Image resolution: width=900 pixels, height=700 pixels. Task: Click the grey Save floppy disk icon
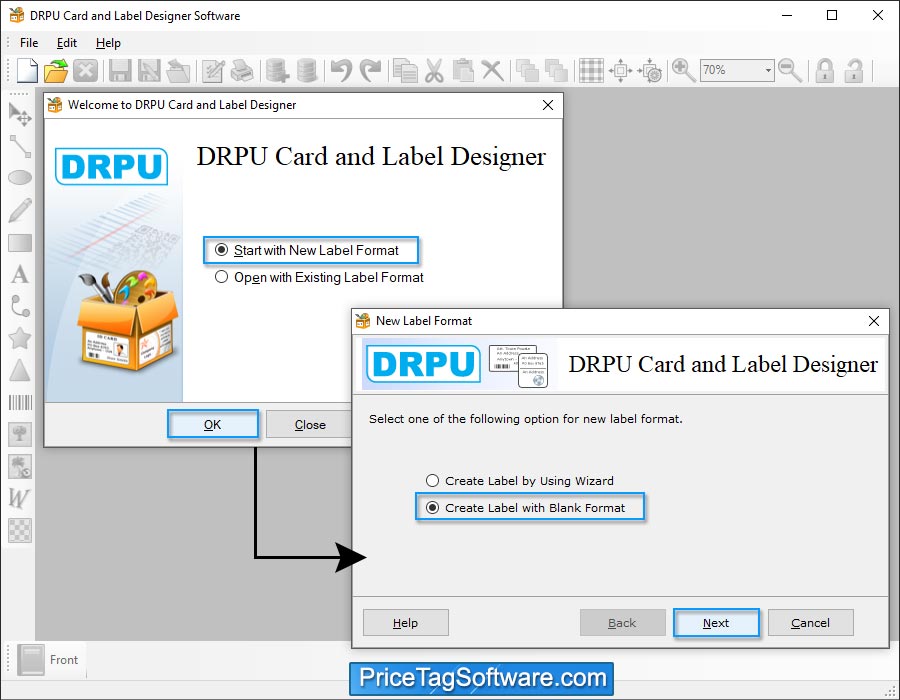(x=120, y=71)
